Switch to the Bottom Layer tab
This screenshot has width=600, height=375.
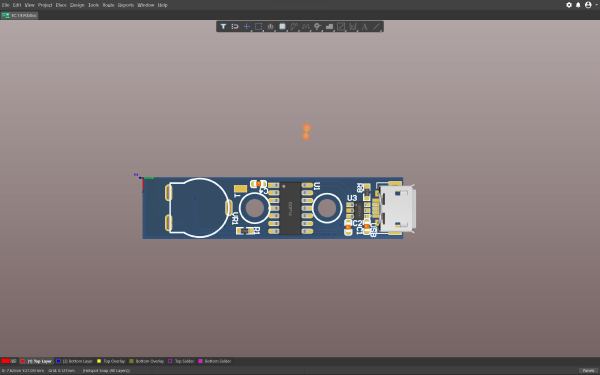click(75, 361)
